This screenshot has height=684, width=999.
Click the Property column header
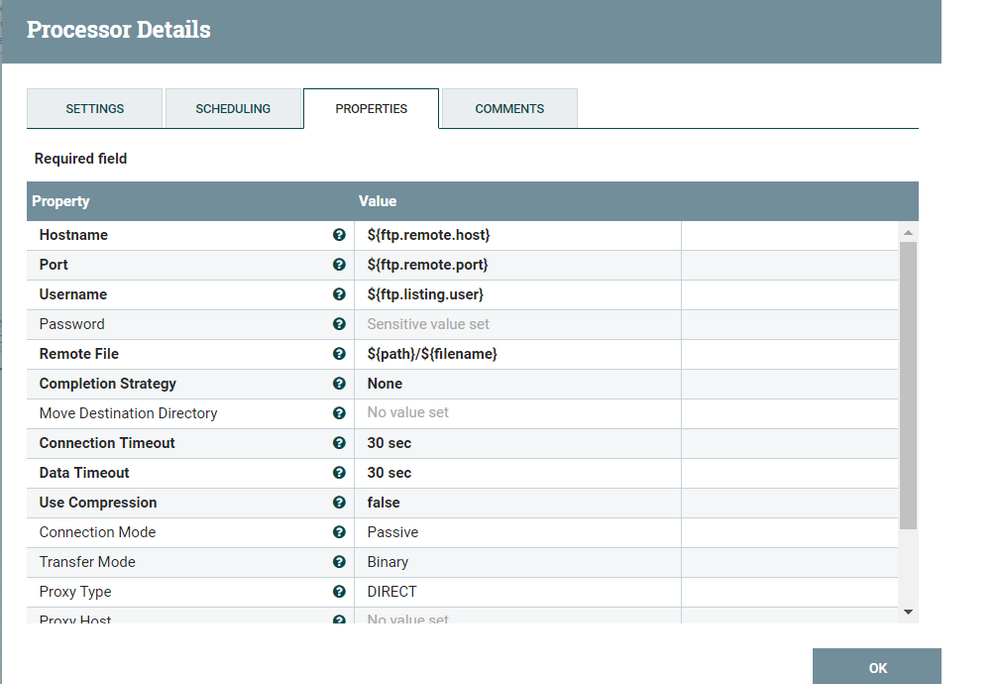pyautogui.click(x=61, y=201)
